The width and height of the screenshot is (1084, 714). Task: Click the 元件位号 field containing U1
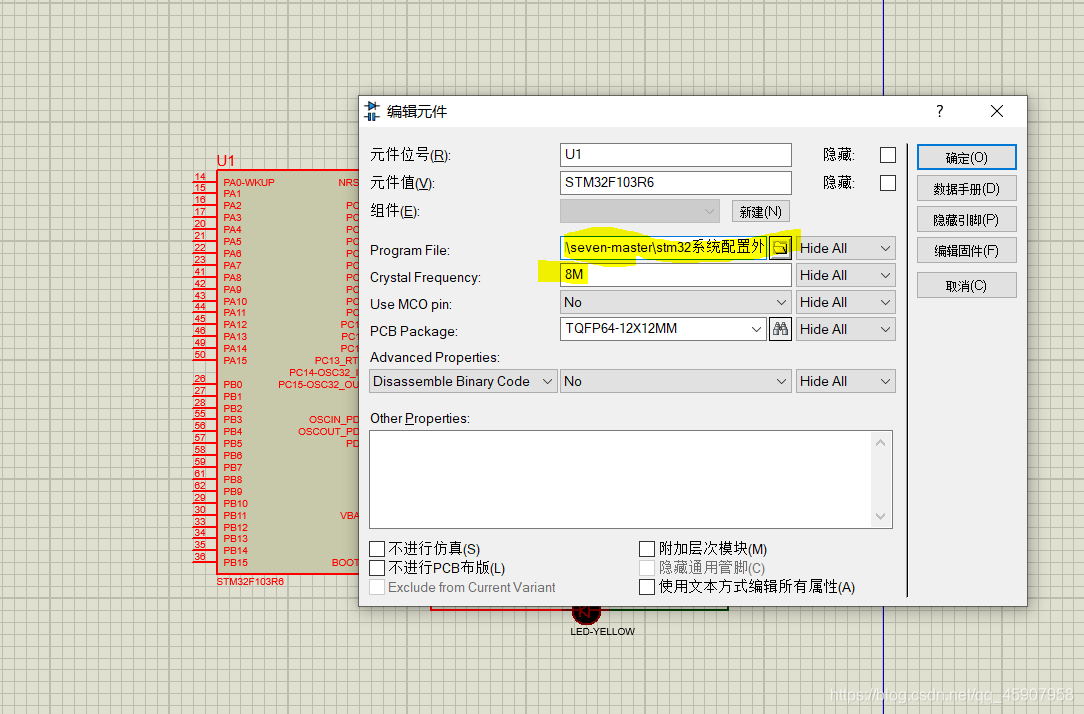point(675,155)
